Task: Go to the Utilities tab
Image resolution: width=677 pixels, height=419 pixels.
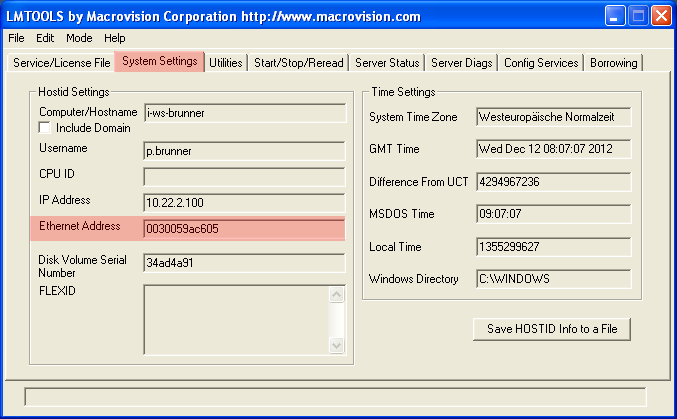Action: (225, 63)
